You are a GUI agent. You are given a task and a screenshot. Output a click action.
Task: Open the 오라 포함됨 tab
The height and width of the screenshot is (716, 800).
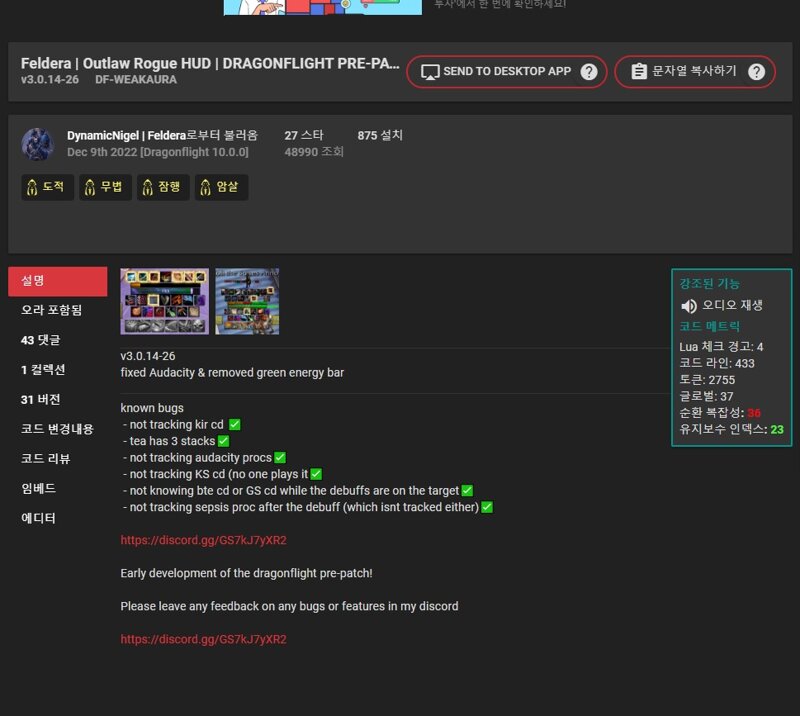tap(58, 310)
